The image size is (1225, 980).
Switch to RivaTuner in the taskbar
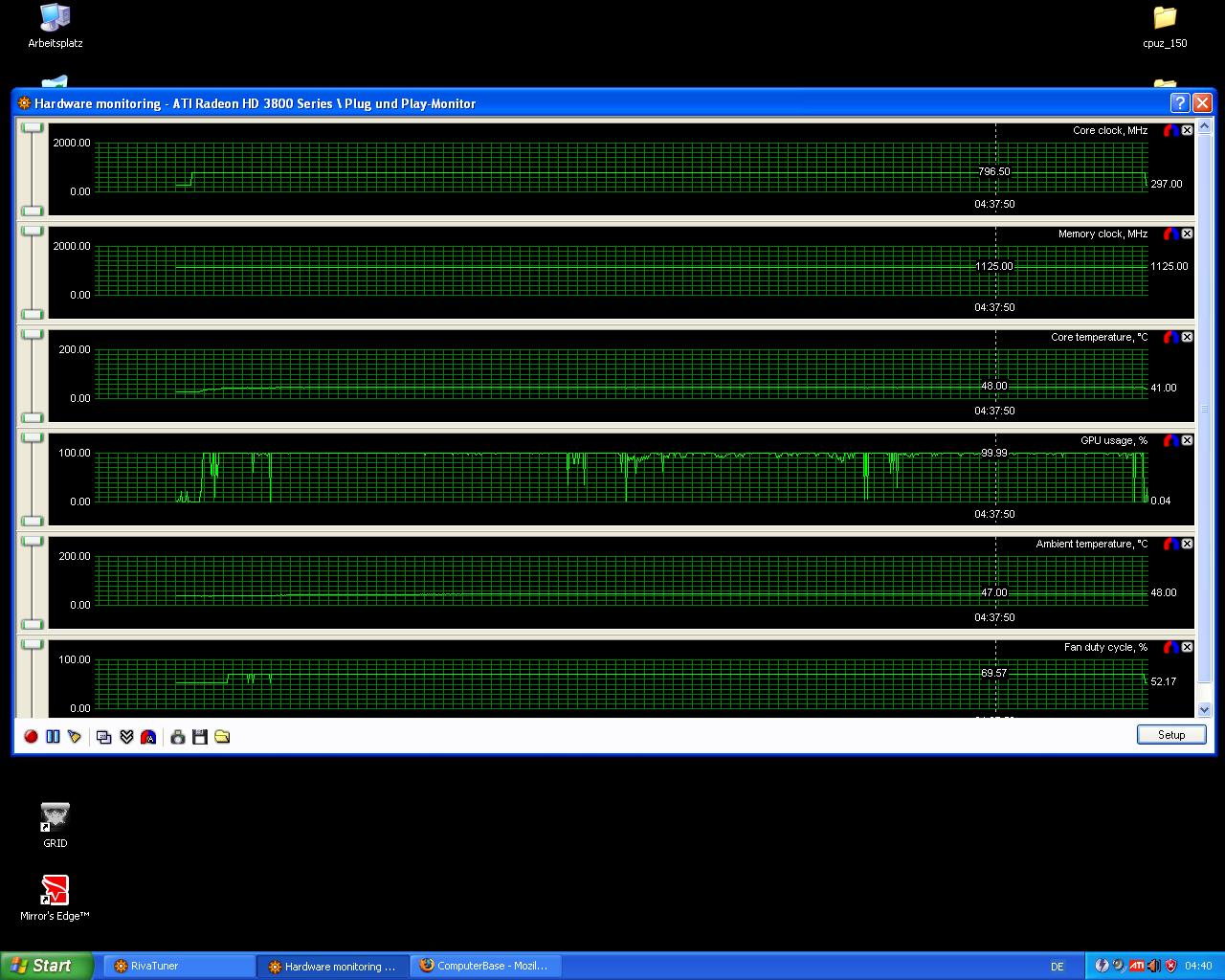180,966
